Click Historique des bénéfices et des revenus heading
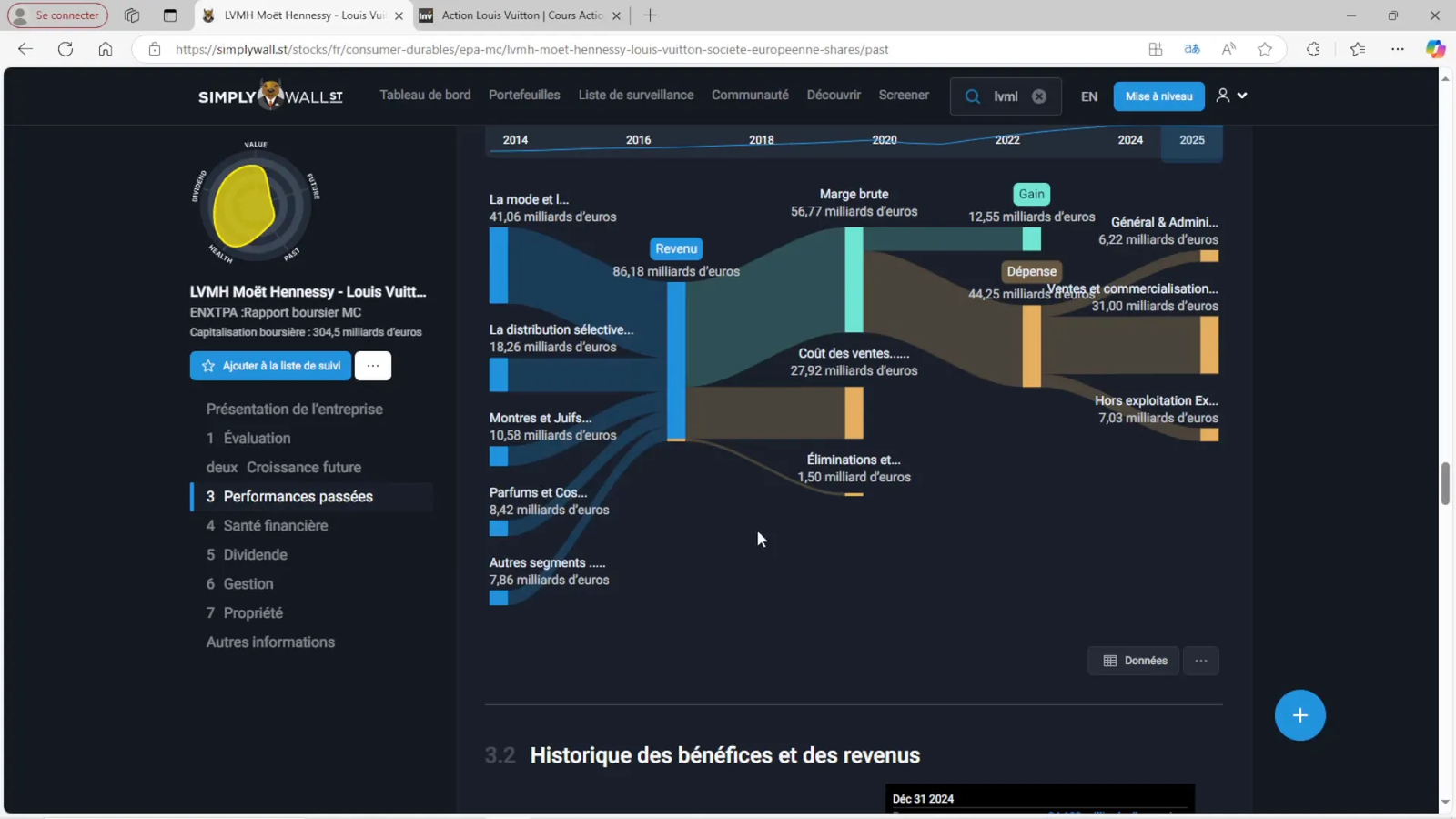 click(724, 755)
